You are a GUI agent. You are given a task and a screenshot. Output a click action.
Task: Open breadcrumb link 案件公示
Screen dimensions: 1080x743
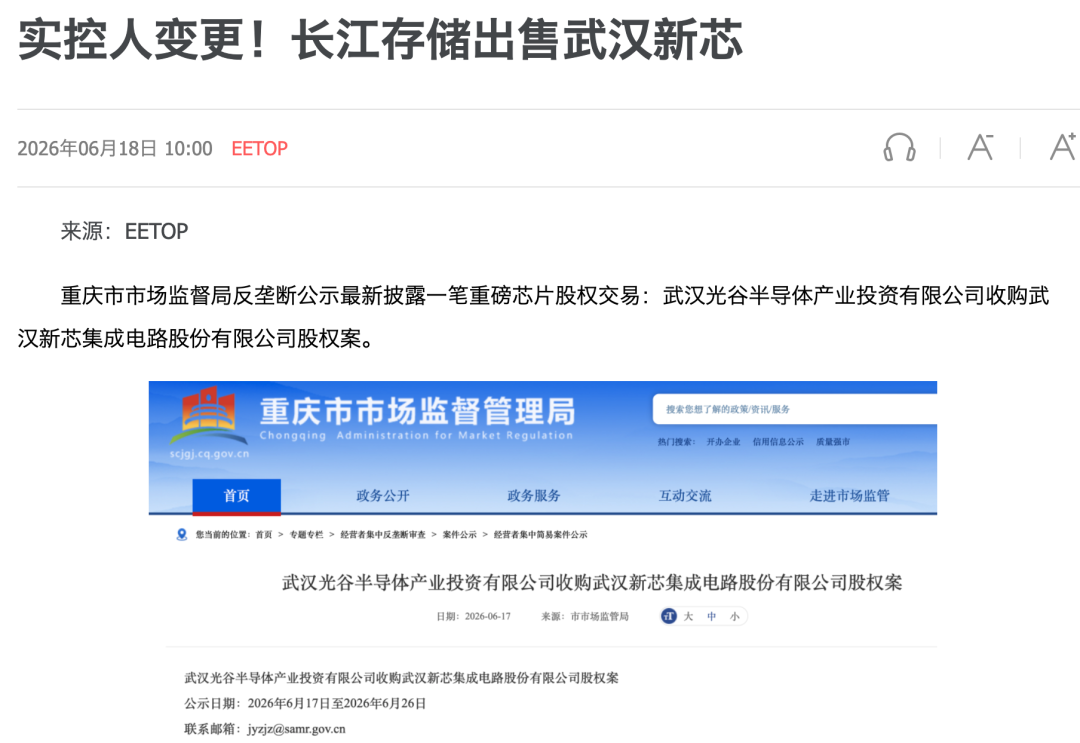(459, 535)
